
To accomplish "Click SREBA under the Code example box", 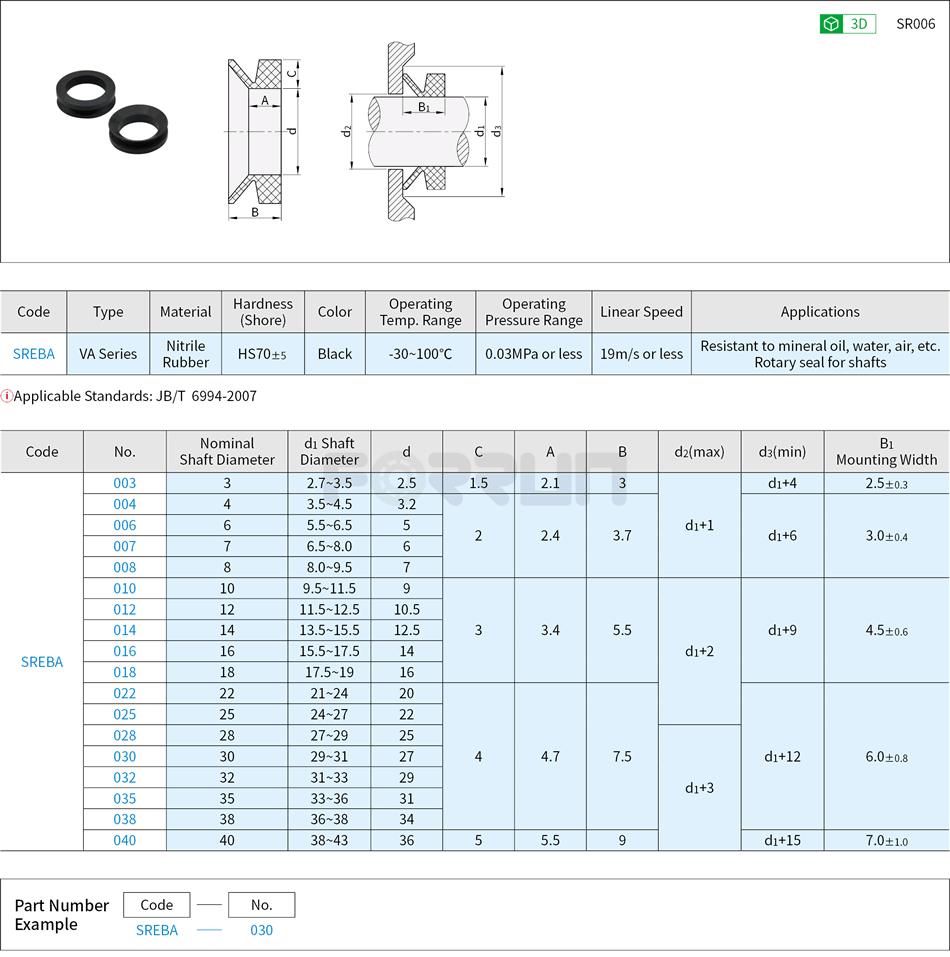I will 157,930.
